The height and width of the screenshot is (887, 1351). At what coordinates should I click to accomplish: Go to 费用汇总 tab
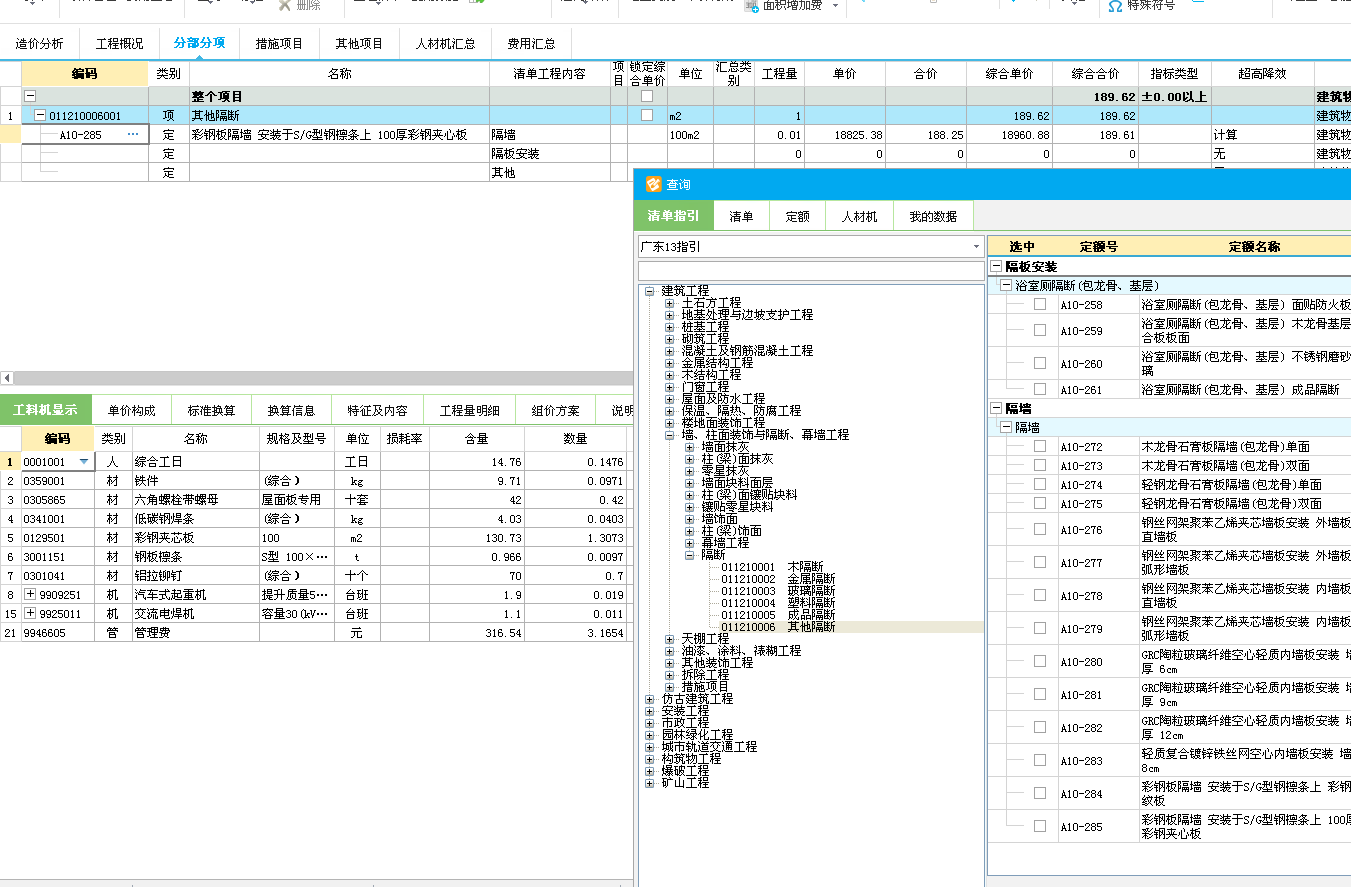[x=531, y=44]
